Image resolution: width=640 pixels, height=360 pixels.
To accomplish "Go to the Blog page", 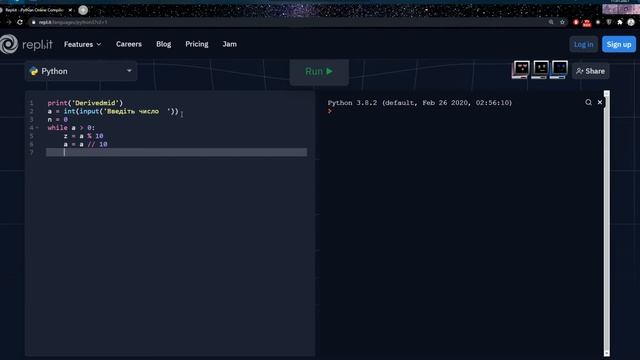I will 163,44.
